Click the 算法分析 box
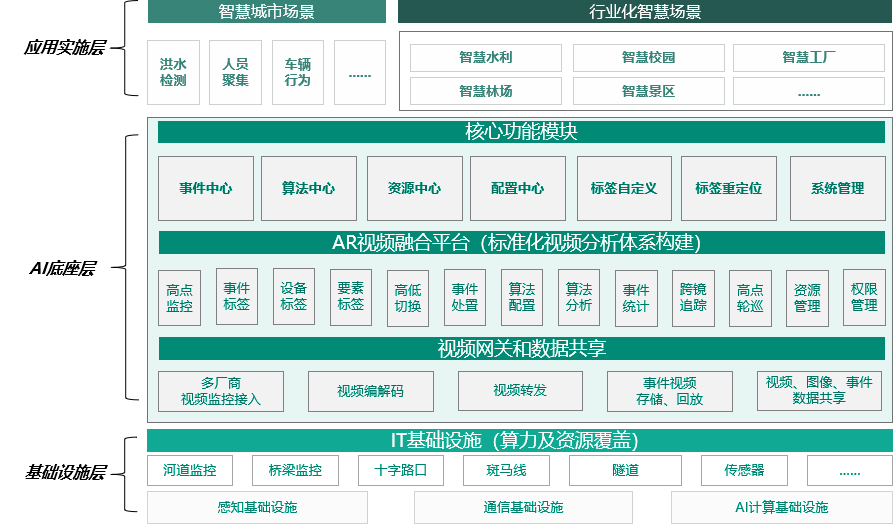The image size is (894, 525). coord(579,298)
